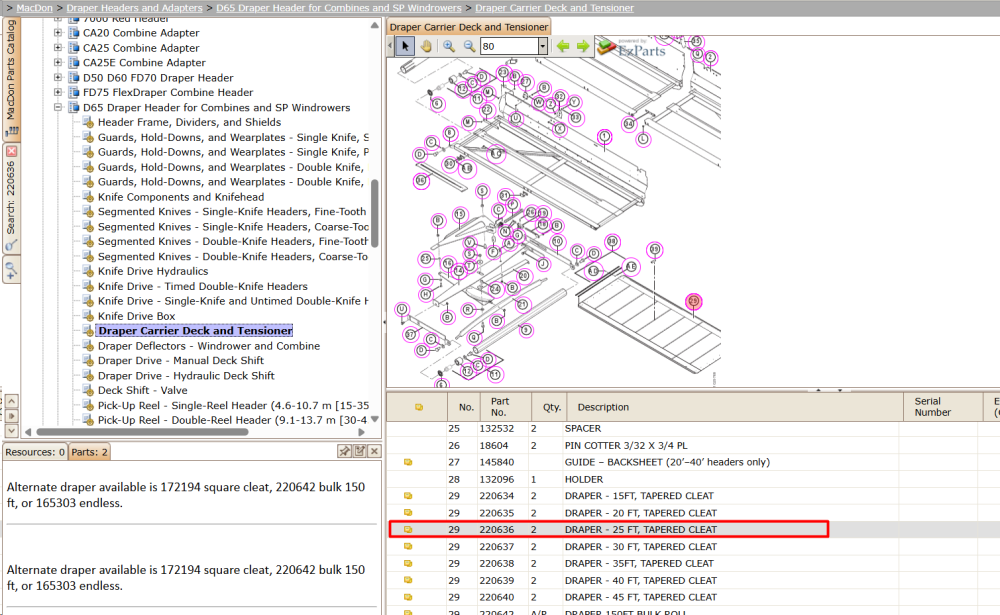This screenshot has width=1000, height=615.
Task: Click the tree panel vertical scrollbar thumb
Action: [375, 214]
